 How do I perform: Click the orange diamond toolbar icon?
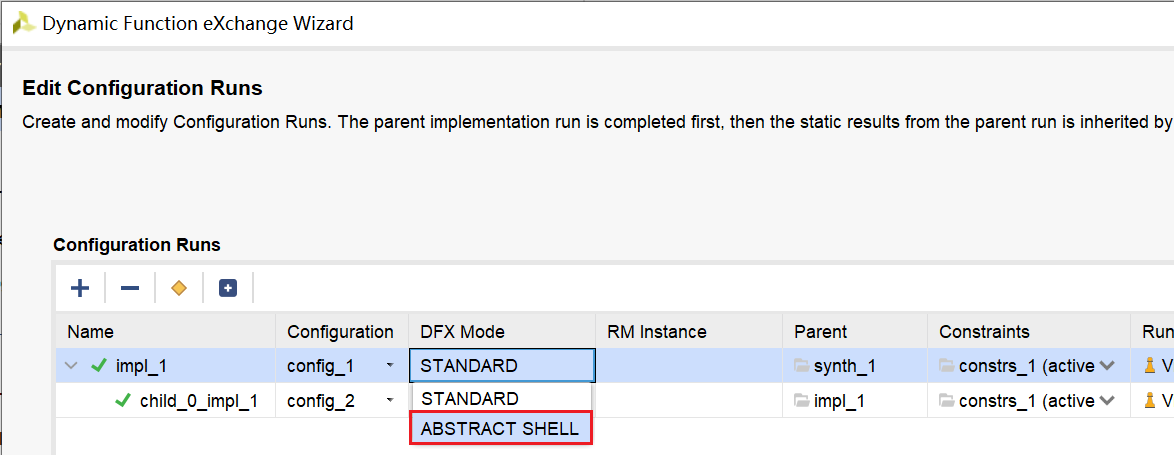point(179,288)
